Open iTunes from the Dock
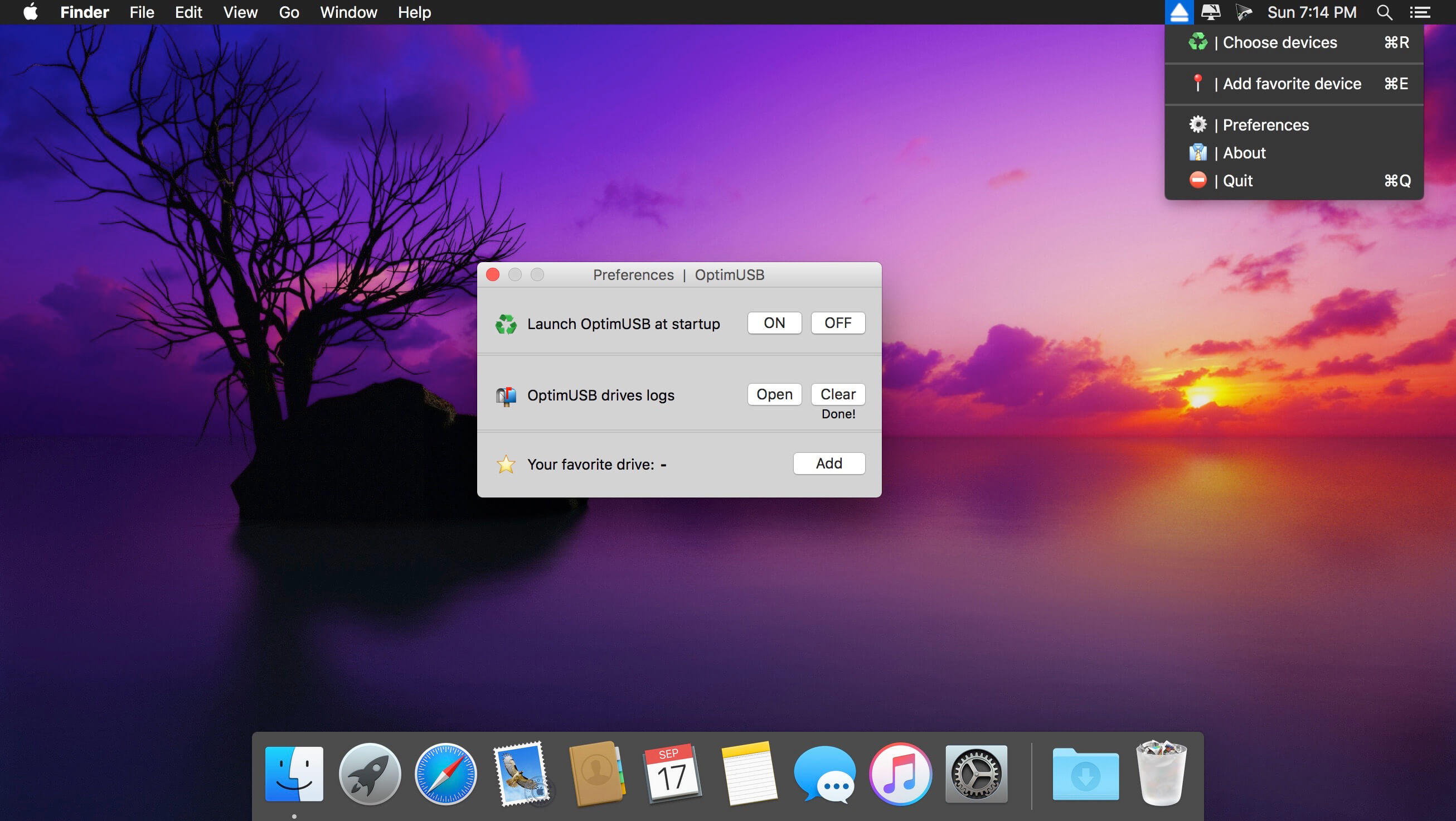Viewport: 1456px width, 821px height. (900, 774)
